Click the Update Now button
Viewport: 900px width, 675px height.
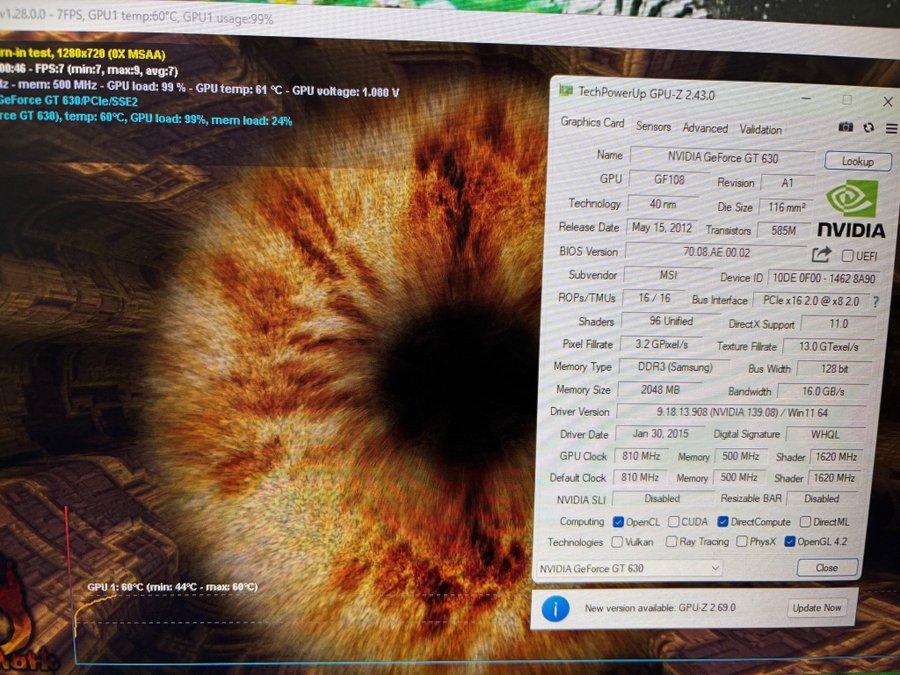pyautogui.click(x=816, y=607)
